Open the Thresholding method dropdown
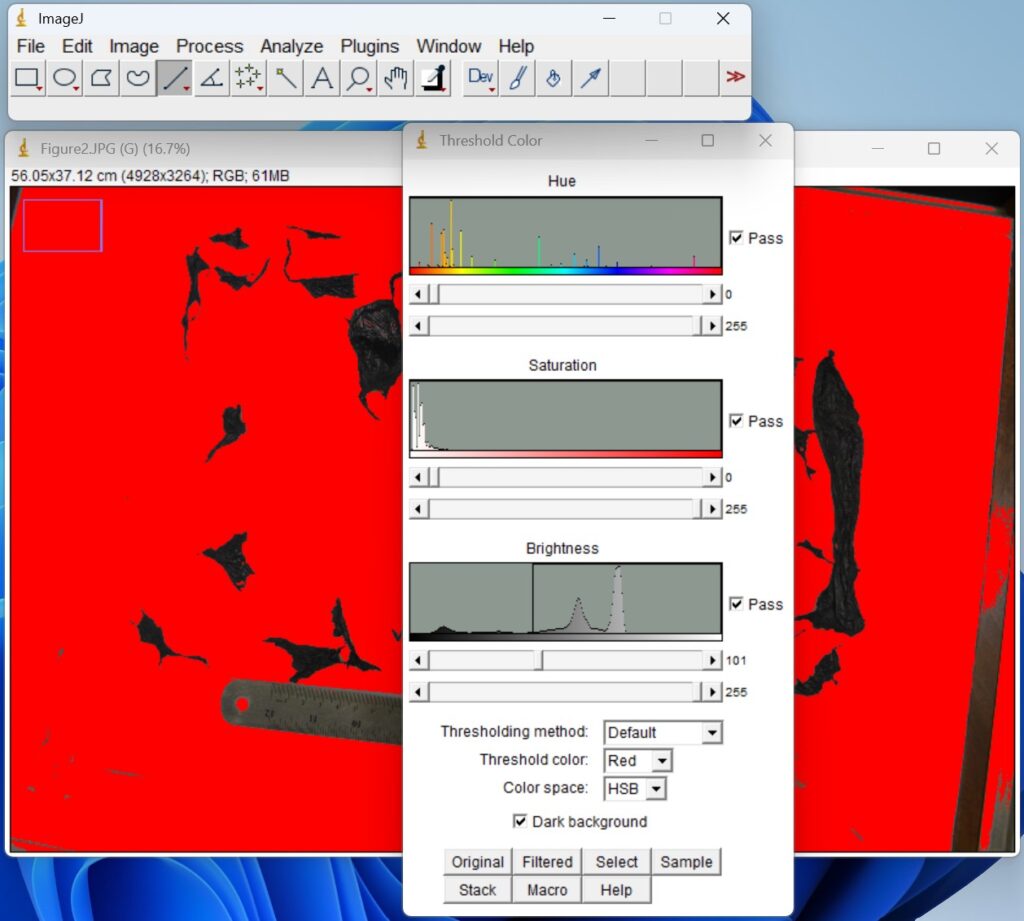 coord(712,732)
